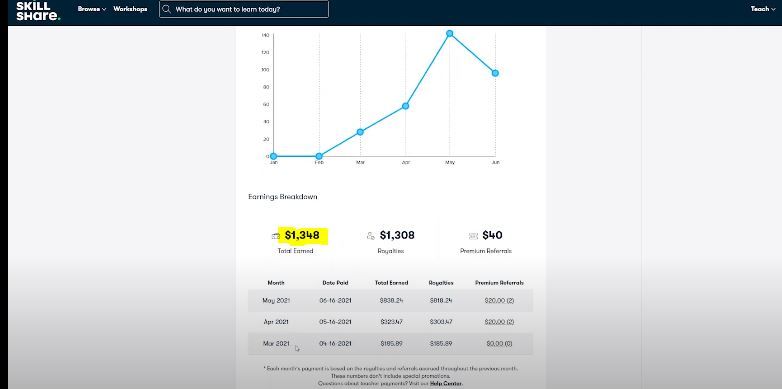The image size is (782, 389).
Task: Click the $20.00 (2) referrals link for Apr 2021
Action: [499, 322]
